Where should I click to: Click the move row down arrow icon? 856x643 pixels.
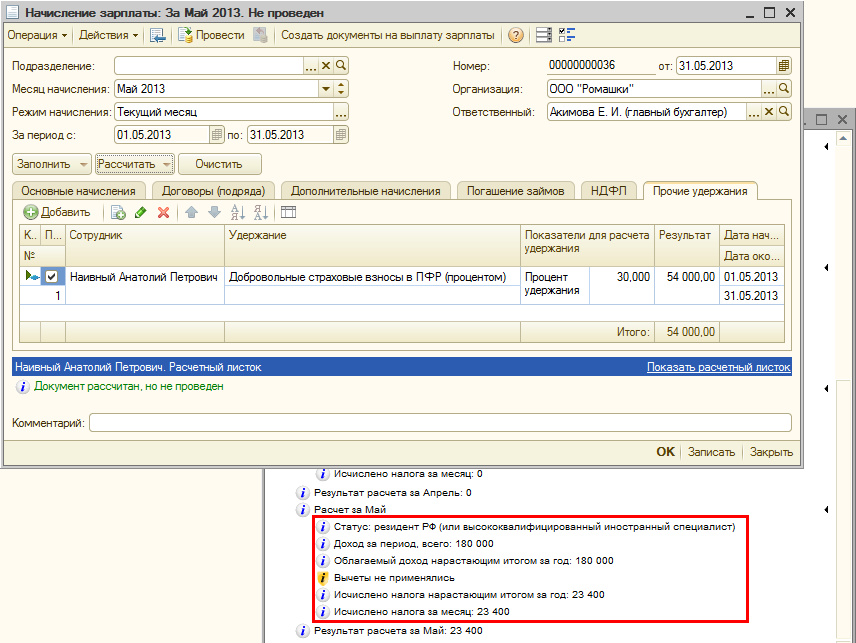pos(215,212)
